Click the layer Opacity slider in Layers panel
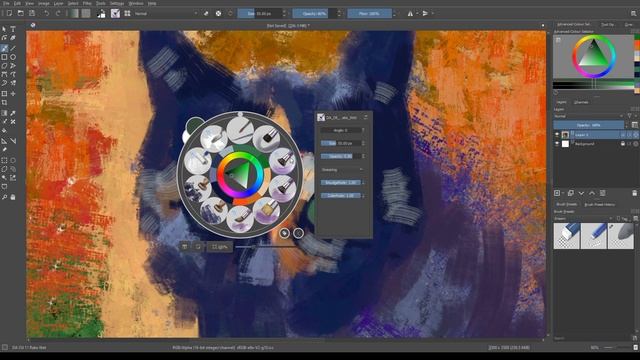640x360 pixels. tap(589, 125)
